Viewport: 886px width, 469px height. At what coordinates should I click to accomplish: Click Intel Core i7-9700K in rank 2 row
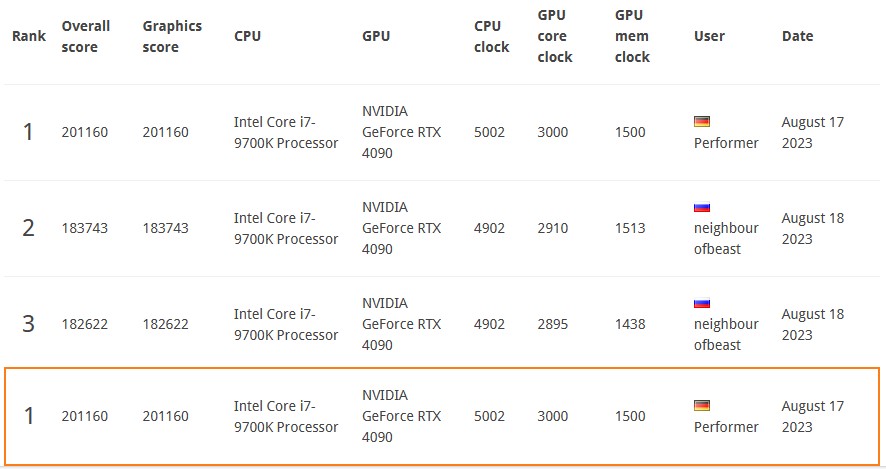pos(286,228)
